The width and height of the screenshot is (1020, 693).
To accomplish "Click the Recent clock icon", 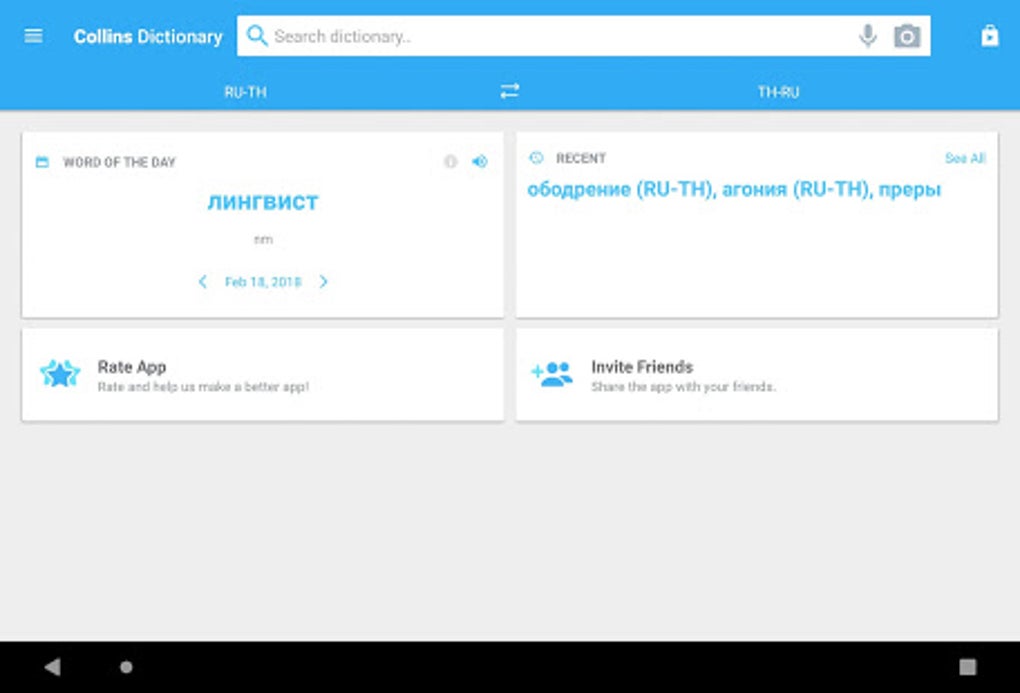I will (x=536, y=157).
